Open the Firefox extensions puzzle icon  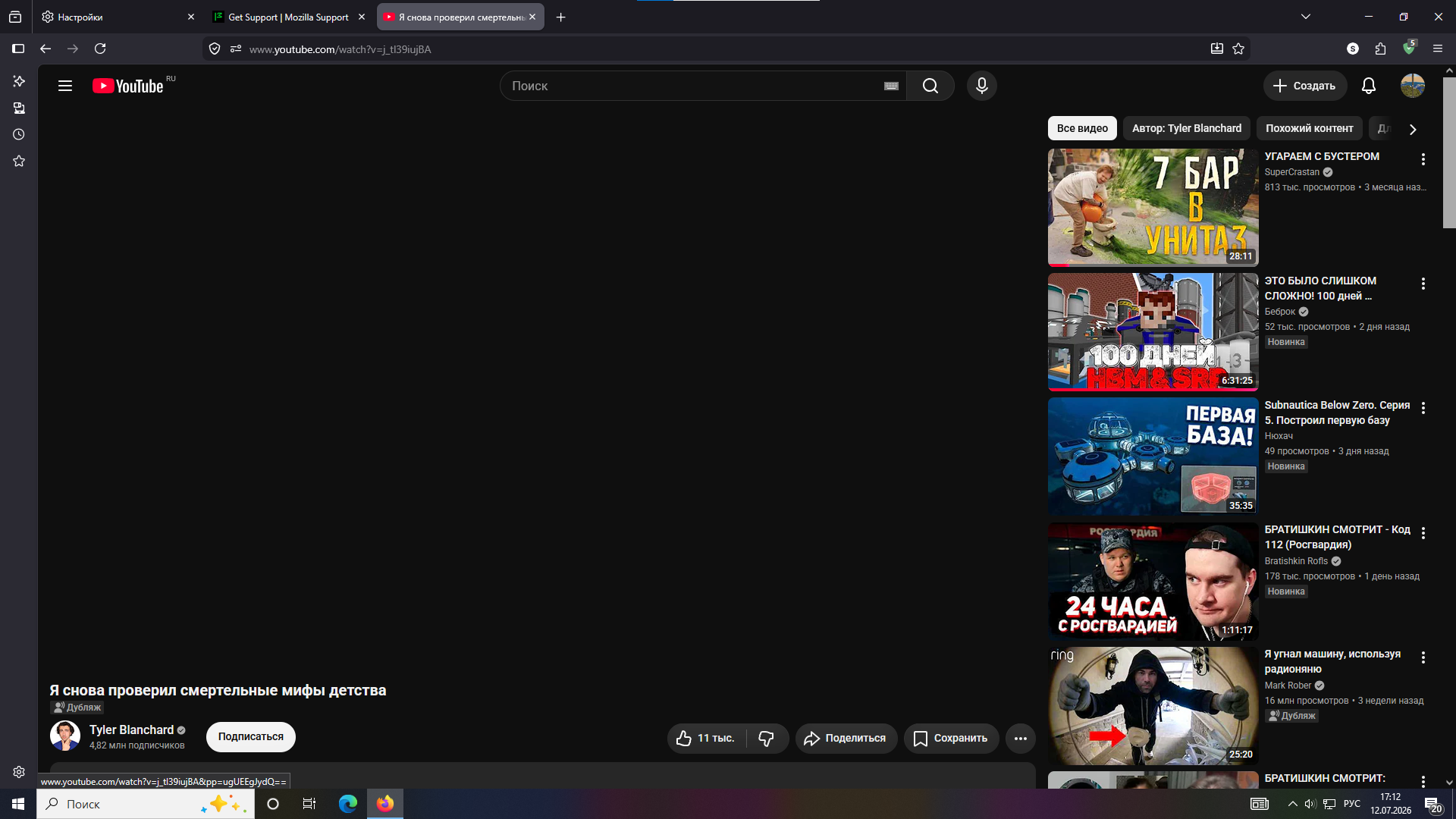(1380, 49)
